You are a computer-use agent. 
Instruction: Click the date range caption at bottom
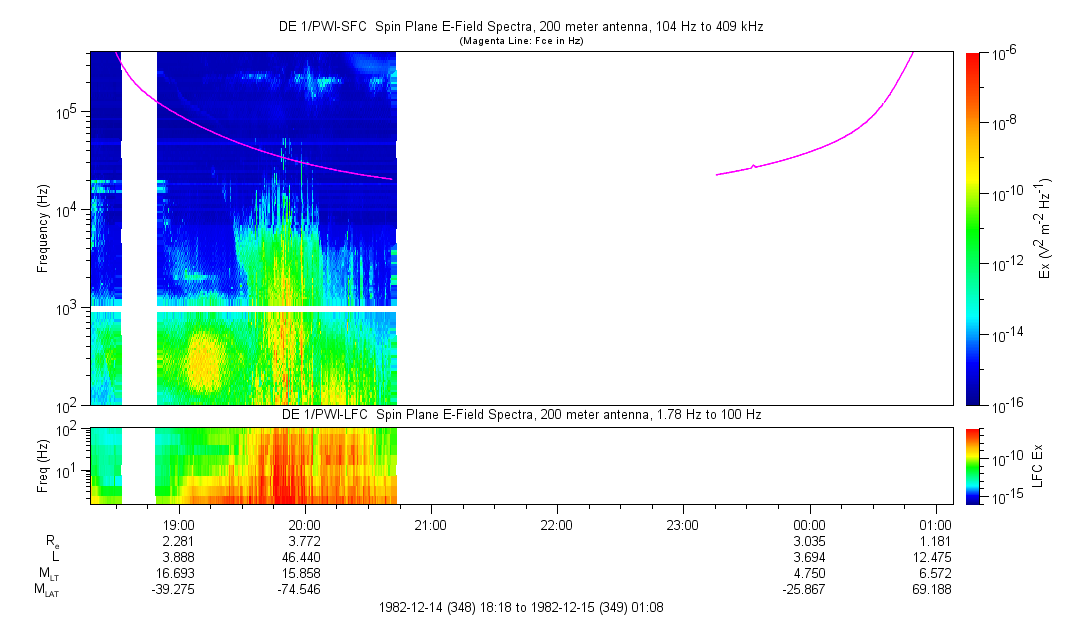click(x=521, y=607)
